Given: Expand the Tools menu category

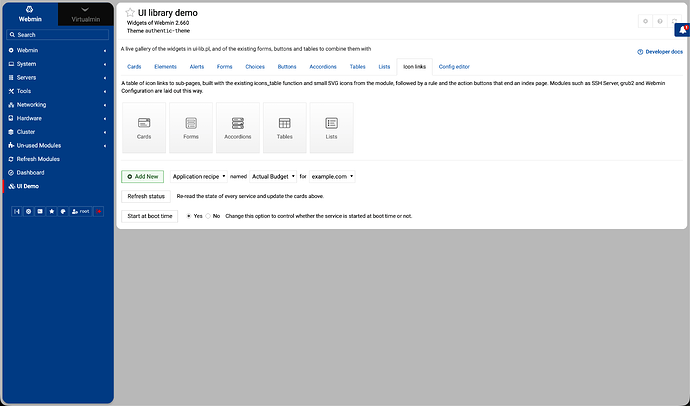Looking at the screenshot, I should pos(58,91).
